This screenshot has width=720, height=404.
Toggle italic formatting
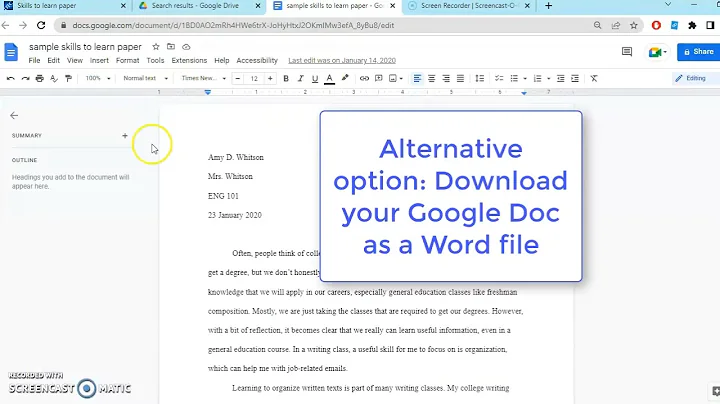point(300,79)
